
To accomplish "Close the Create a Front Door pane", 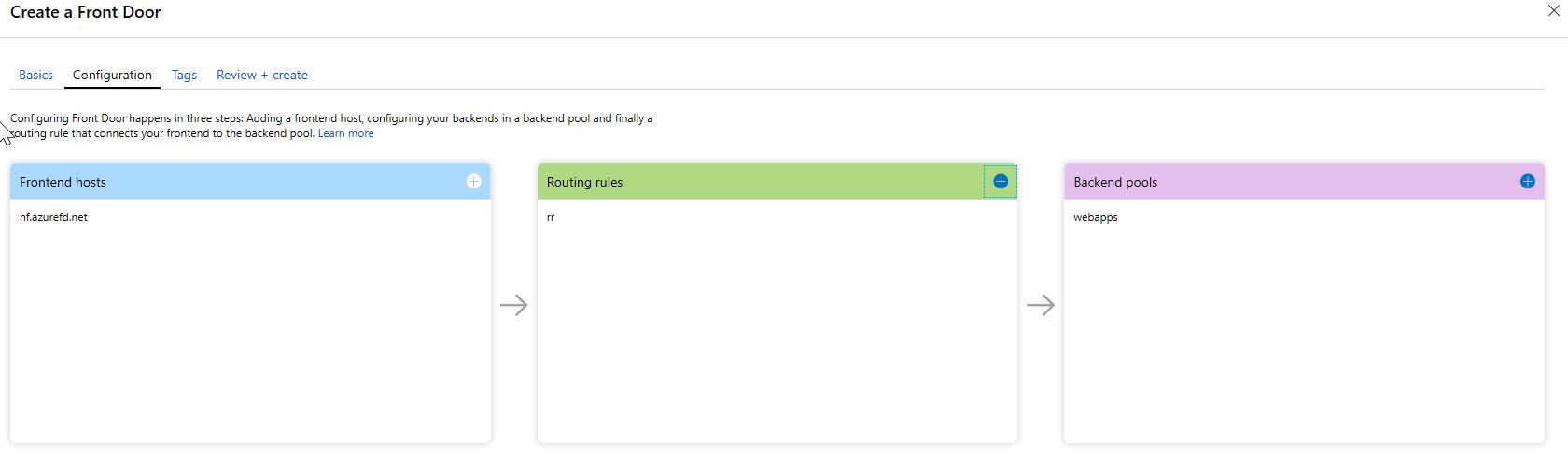I will click(1554, 11).
